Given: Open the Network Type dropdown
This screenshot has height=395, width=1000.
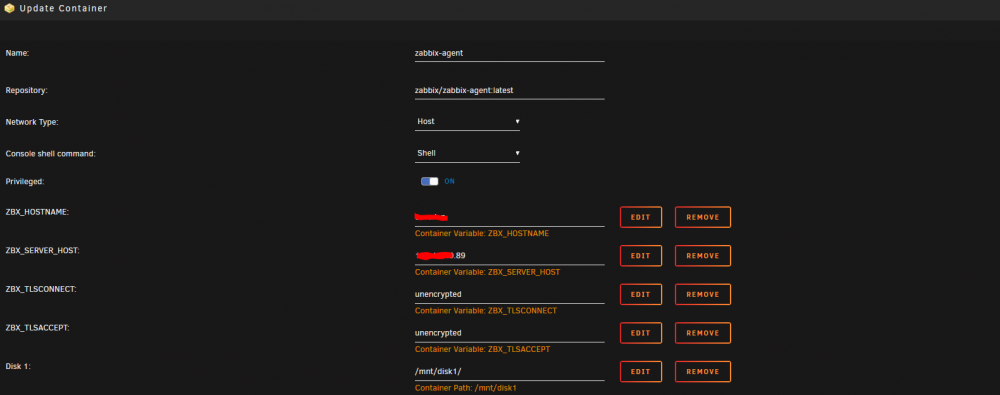Looking at the screenshot, I should pos(467,121).
